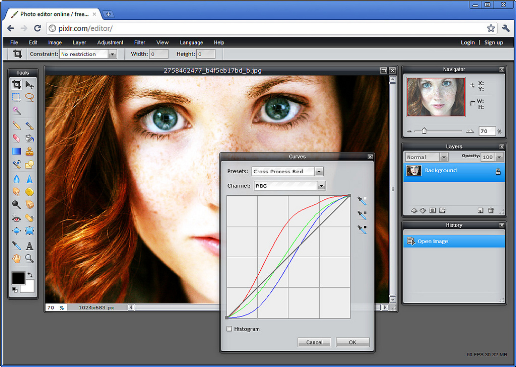
Task: Select the pink Eraser tool
Action: pos(16,138)
